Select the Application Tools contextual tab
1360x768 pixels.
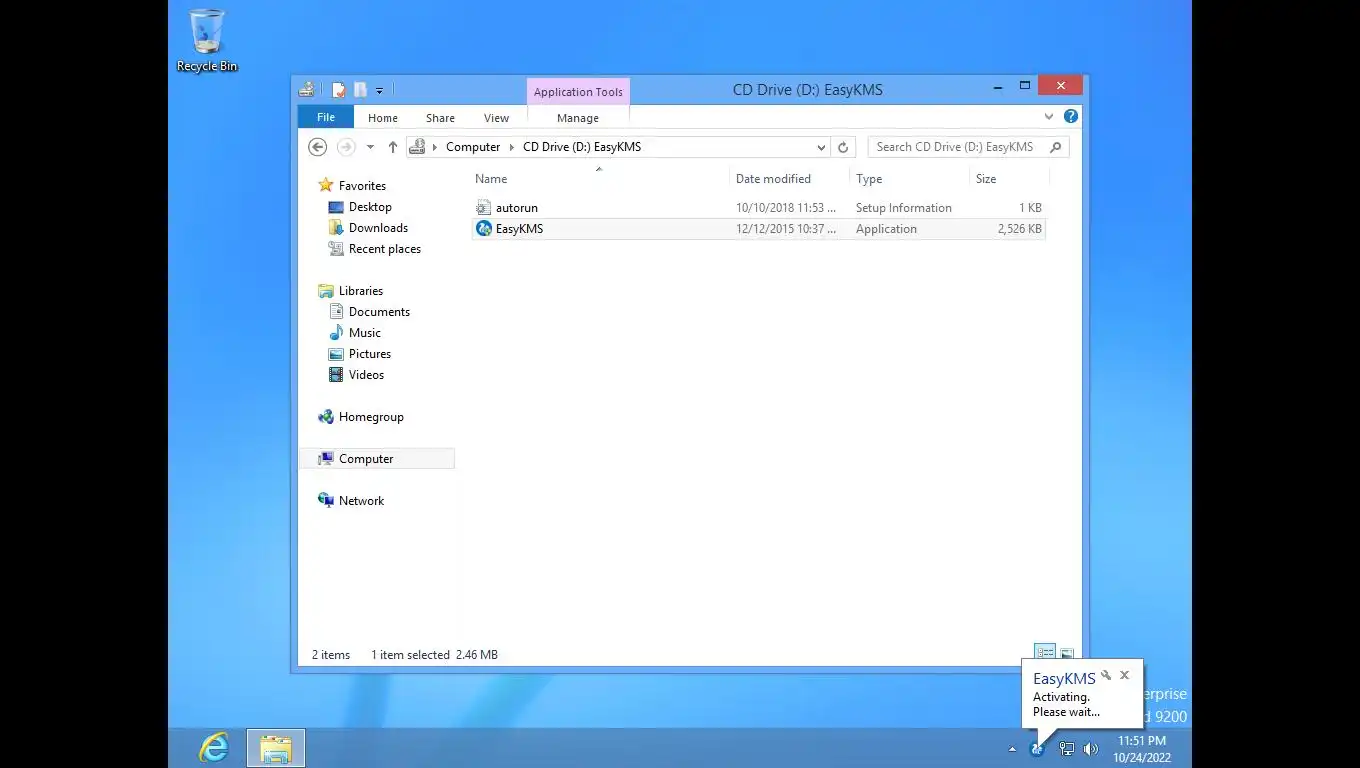(x=578, y=92)
